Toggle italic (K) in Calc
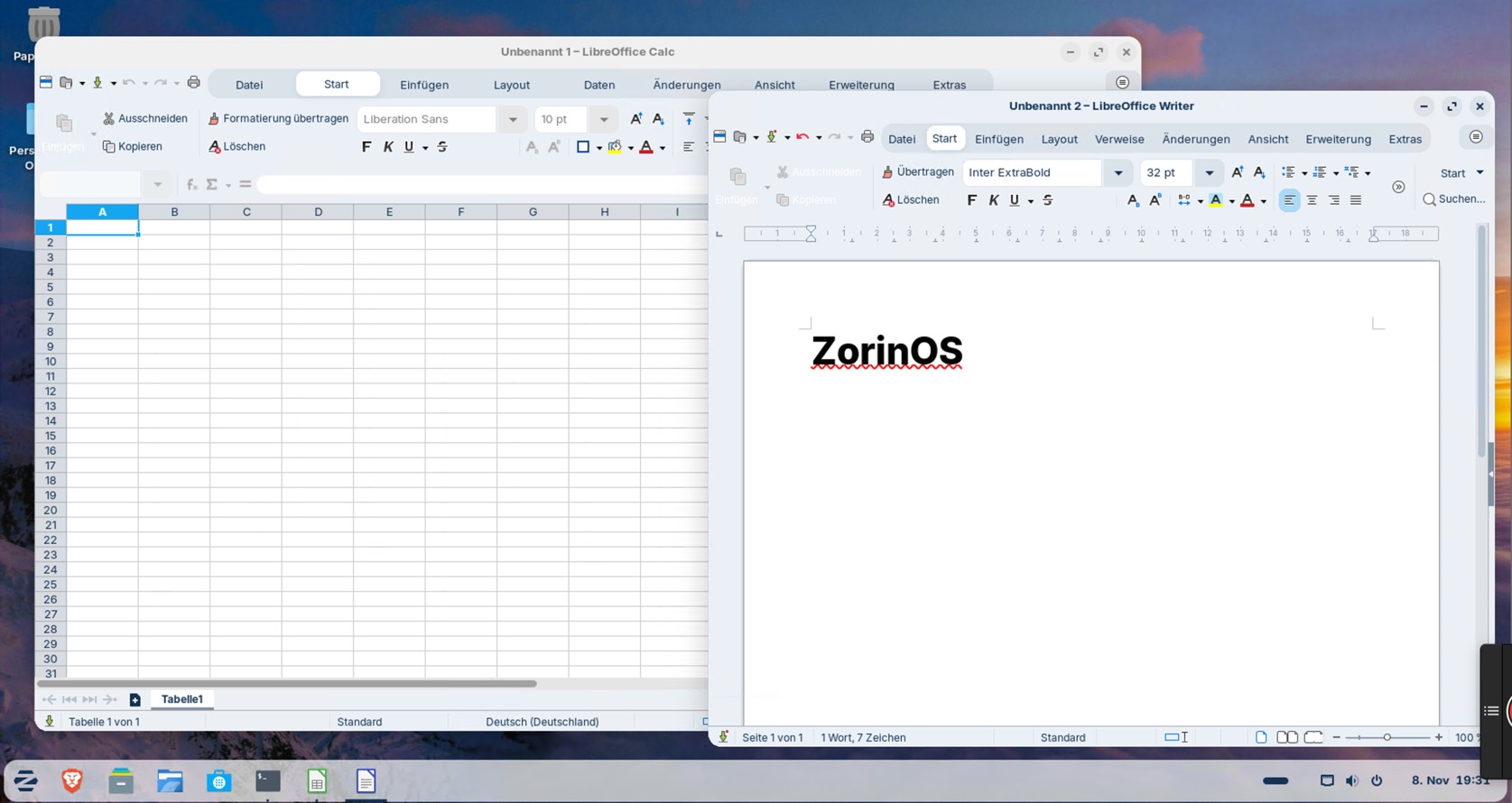 tap(388, 147)
